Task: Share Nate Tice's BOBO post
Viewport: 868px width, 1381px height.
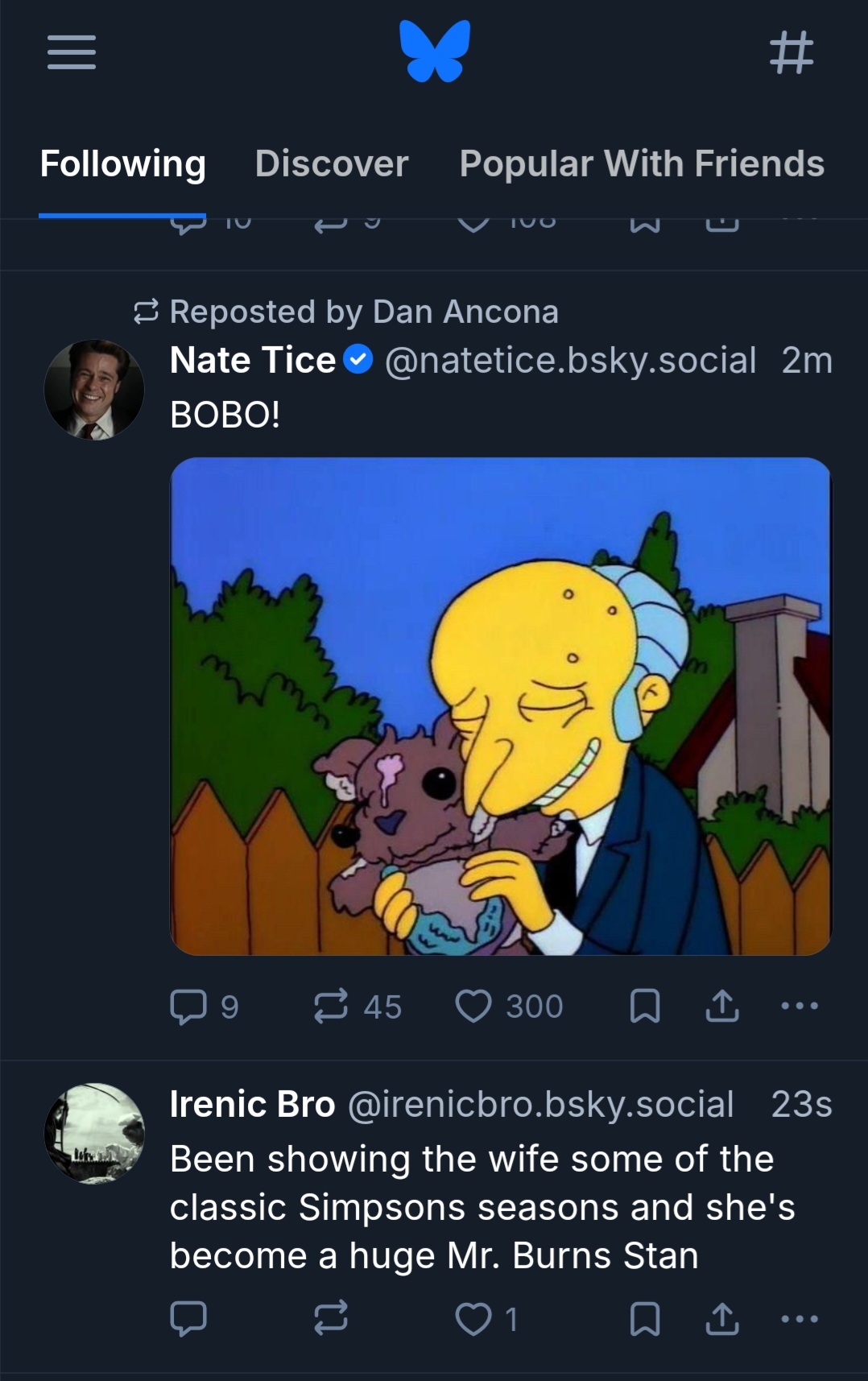Action: 722,1007
